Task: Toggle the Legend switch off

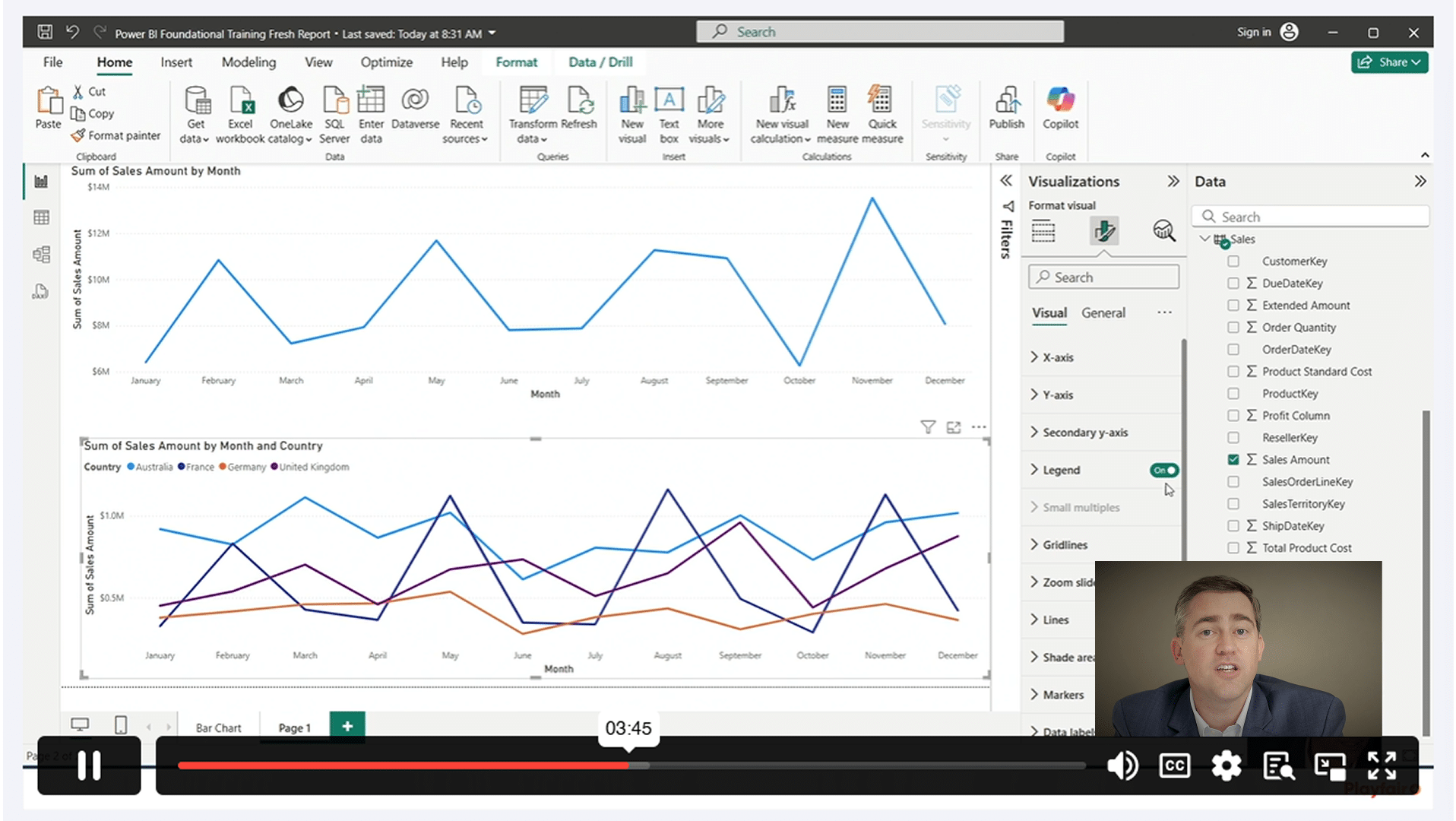Action: click(1163, 471)
